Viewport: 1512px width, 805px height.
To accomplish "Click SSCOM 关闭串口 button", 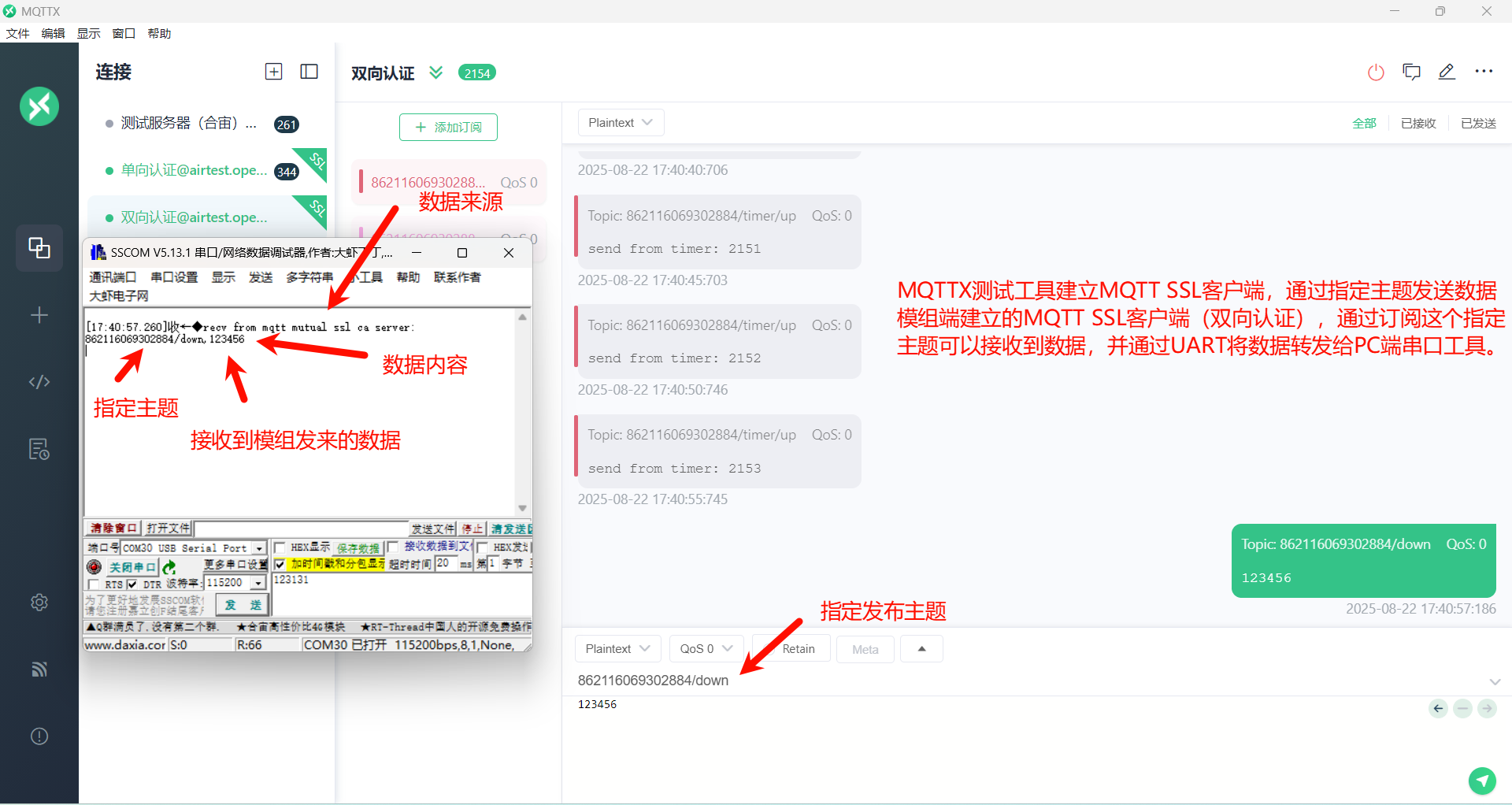I will [x=132, y=567].
